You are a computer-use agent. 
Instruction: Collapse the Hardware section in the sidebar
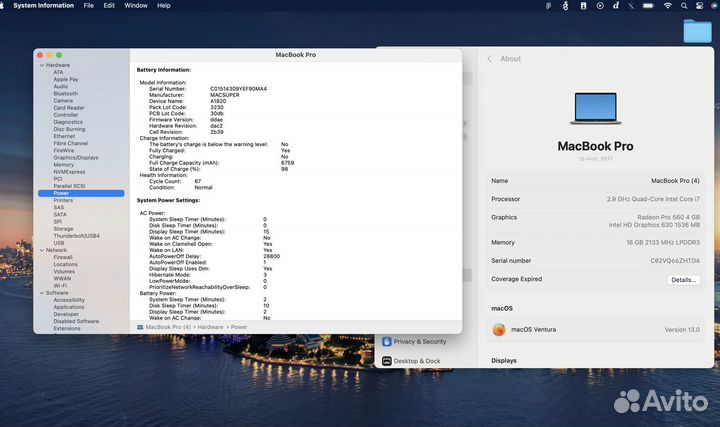tap(42, 65)
